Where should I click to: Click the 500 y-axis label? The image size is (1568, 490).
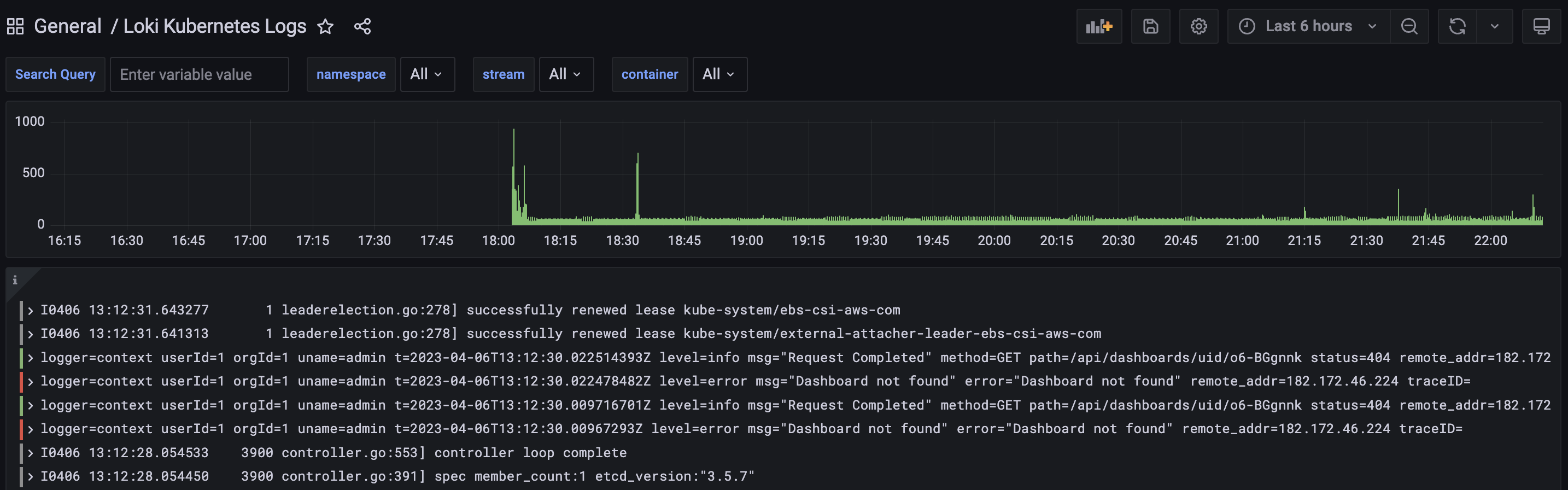tap(33, 173)
